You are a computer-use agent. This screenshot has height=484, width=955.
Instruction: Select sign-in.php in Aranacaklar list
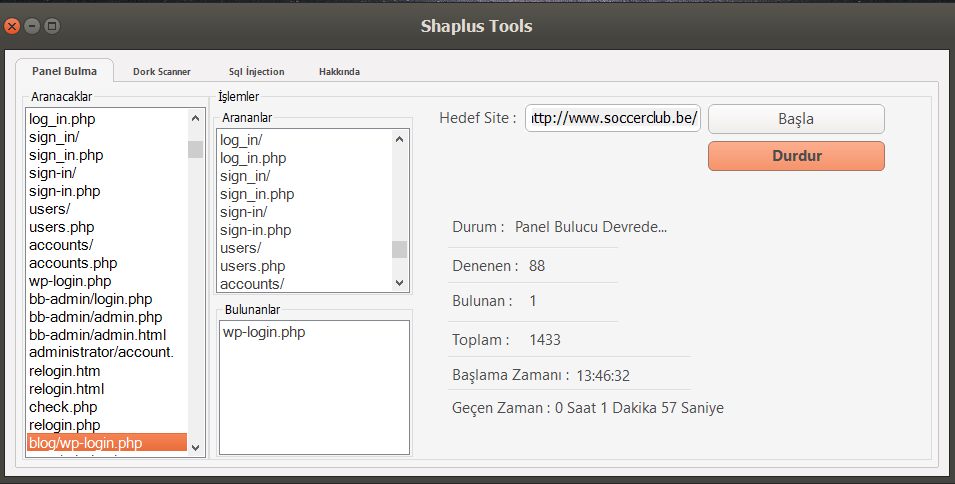click(x=107, y=191)
